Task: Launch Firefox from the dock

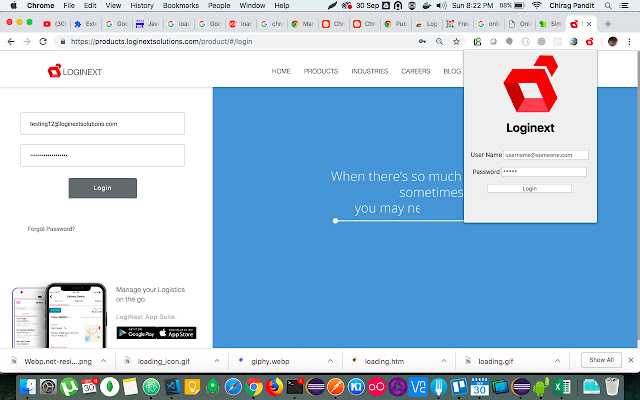Action: (x=274, y=386)
